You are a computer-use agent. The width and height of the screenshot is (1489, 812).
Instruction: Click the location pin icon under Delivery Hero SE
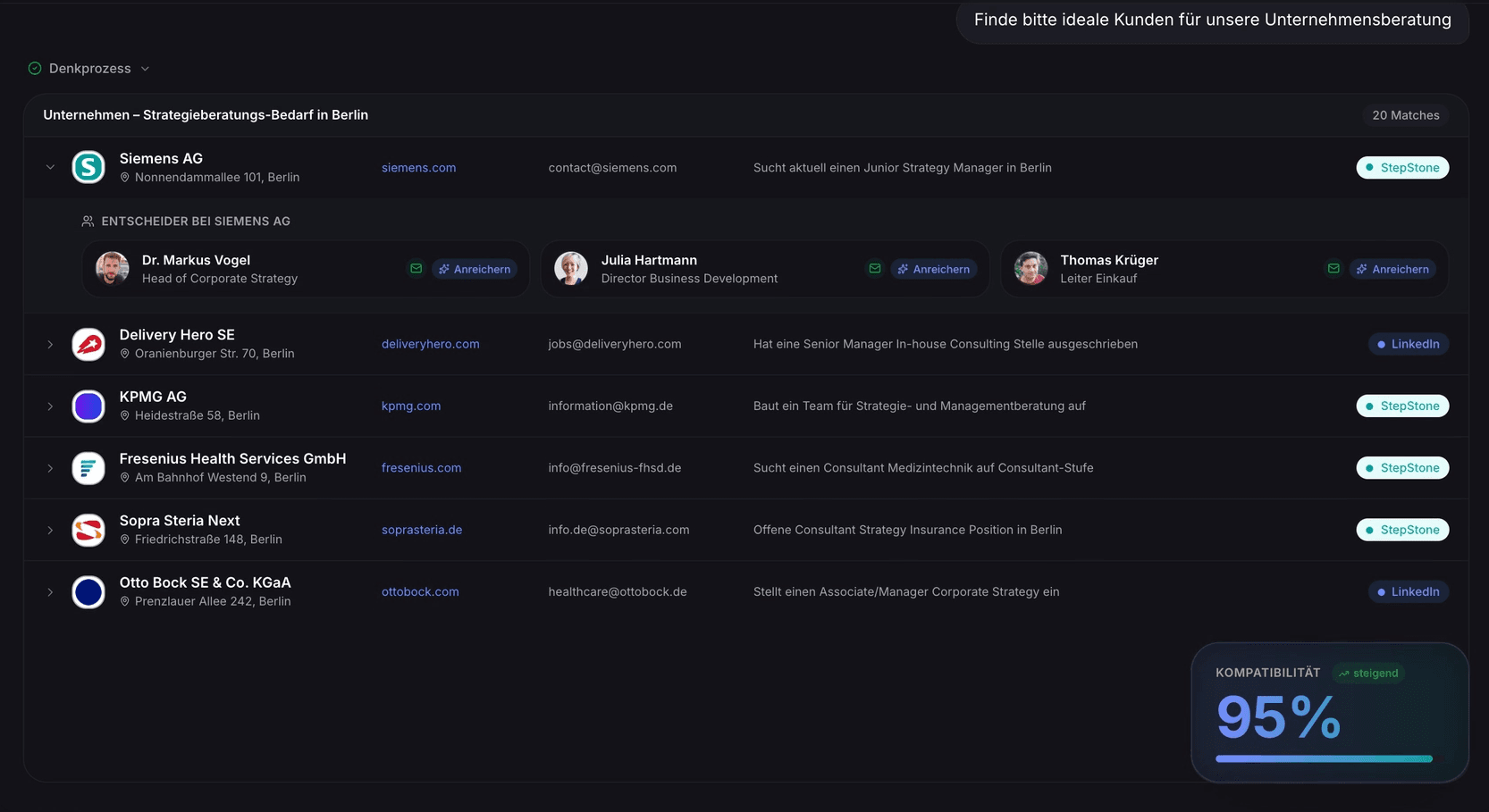(125, 354)
